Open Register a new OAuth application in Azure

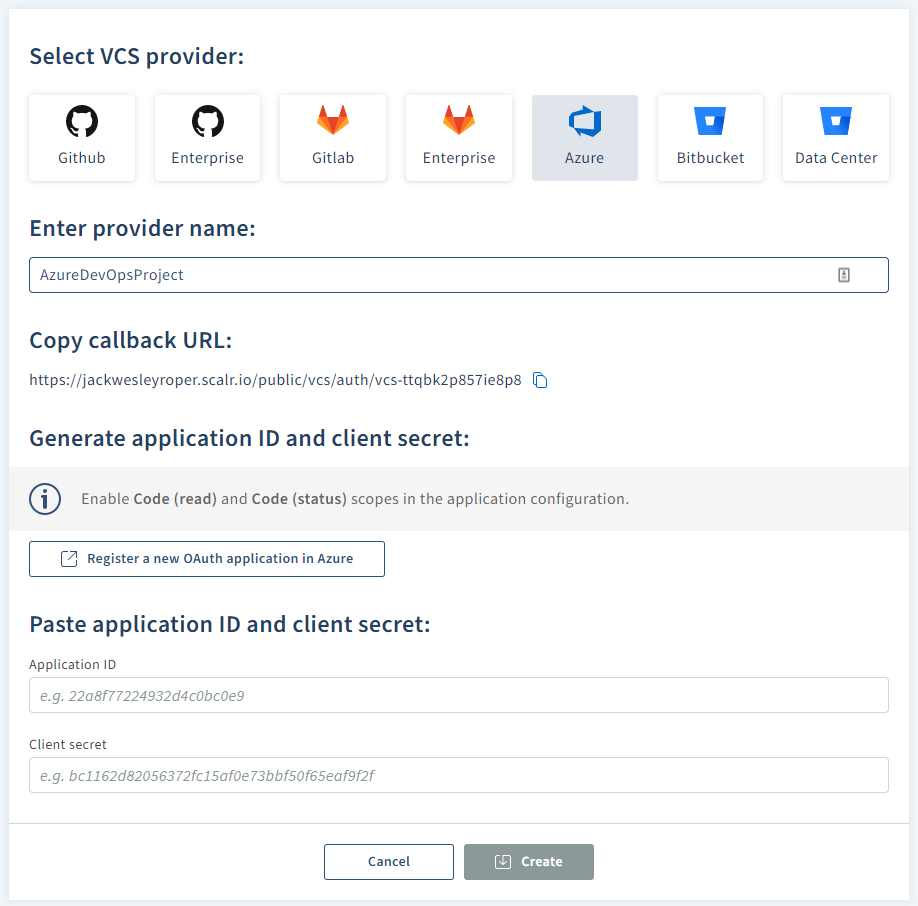206,558
